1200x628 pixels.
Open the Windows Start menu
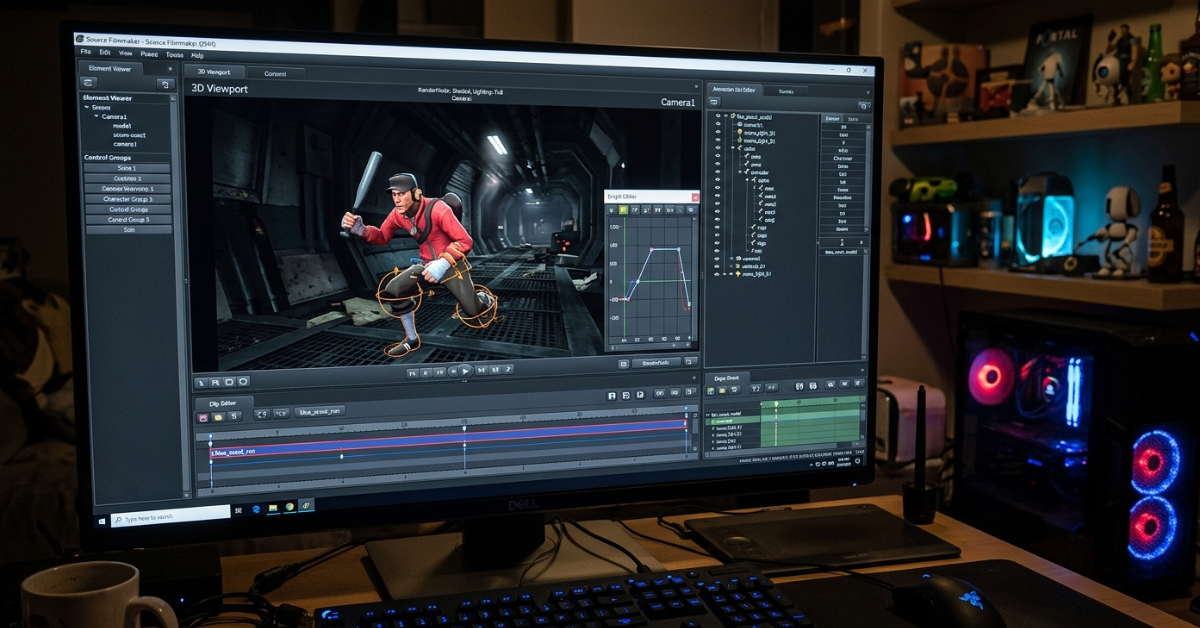pyautogui.click(x=102, y=521)
